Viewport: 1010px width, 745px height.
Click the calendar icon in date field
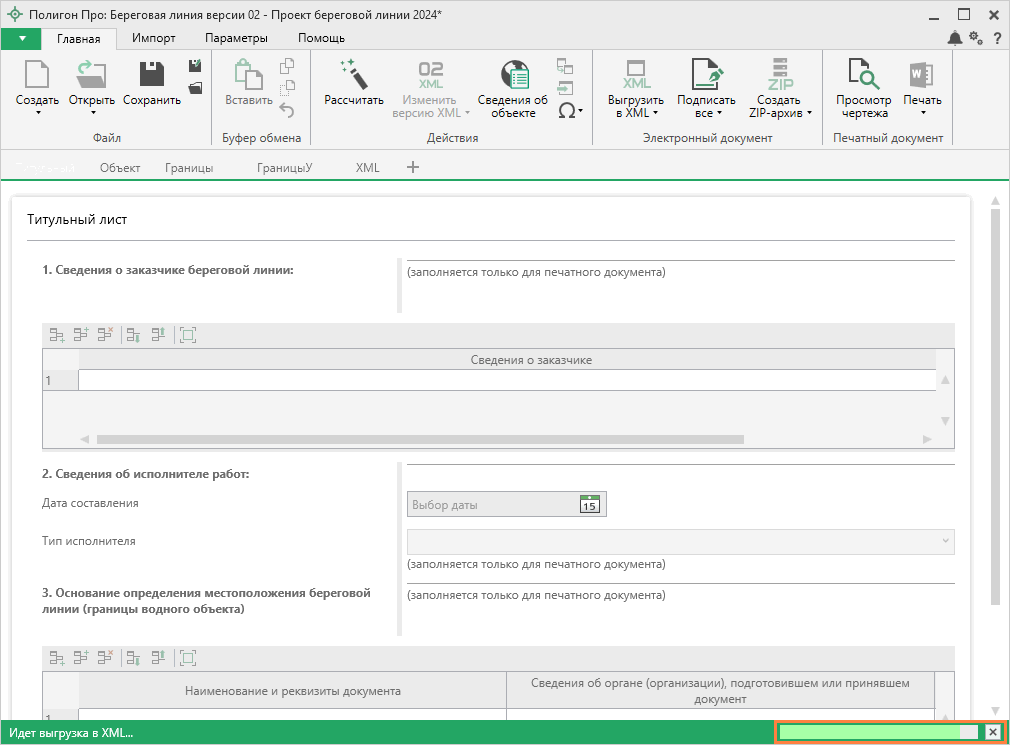click(x=590, y=505)
